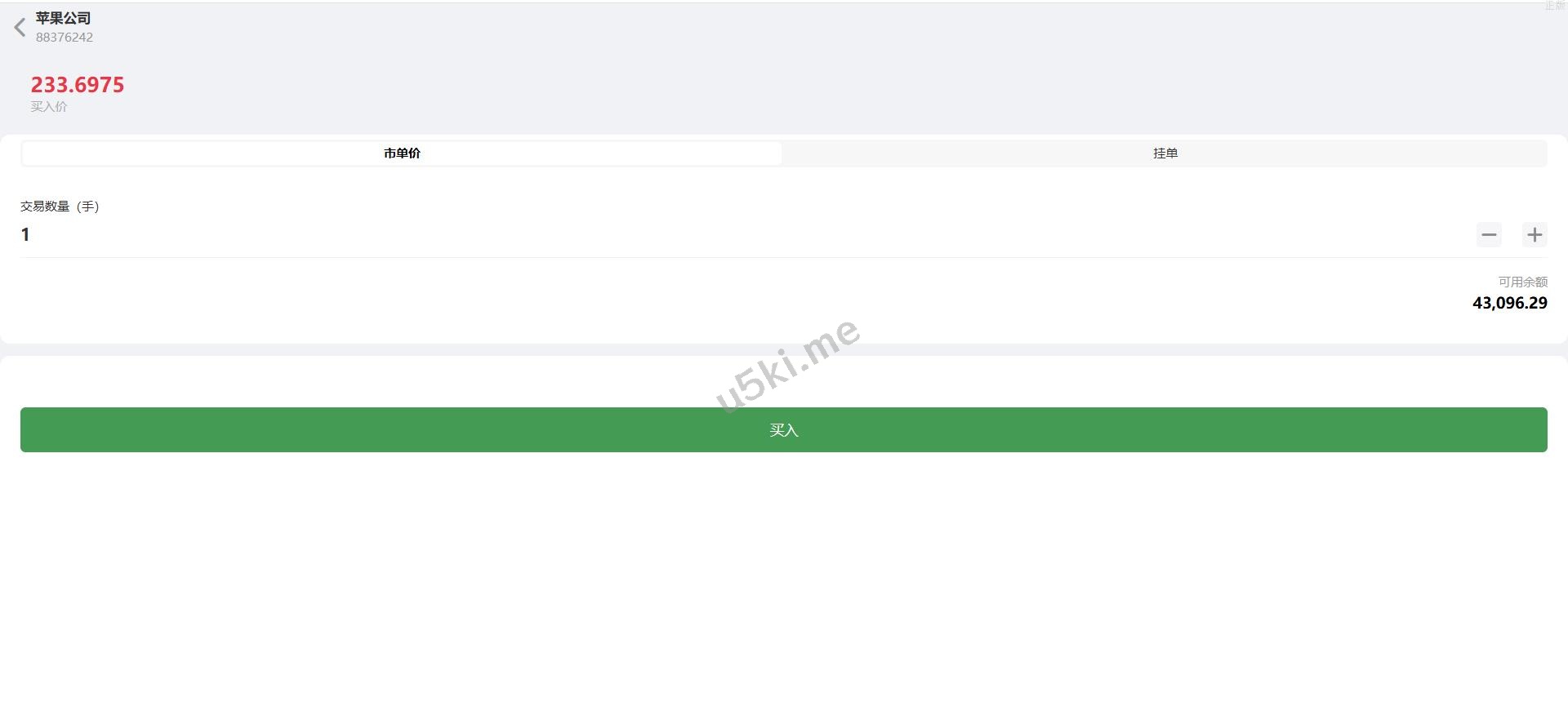Click the balance amount 43,096.29
1568x720 pixels.
pyautogui.click(x=1509, y=303)
